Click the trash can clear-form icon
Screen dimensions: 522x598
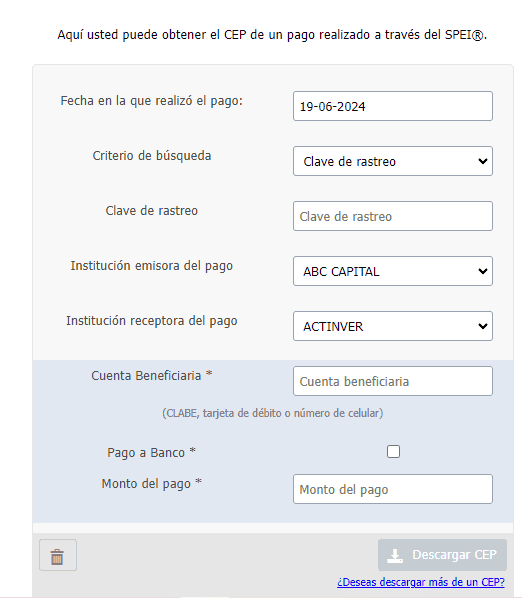(x=58, y=555)
